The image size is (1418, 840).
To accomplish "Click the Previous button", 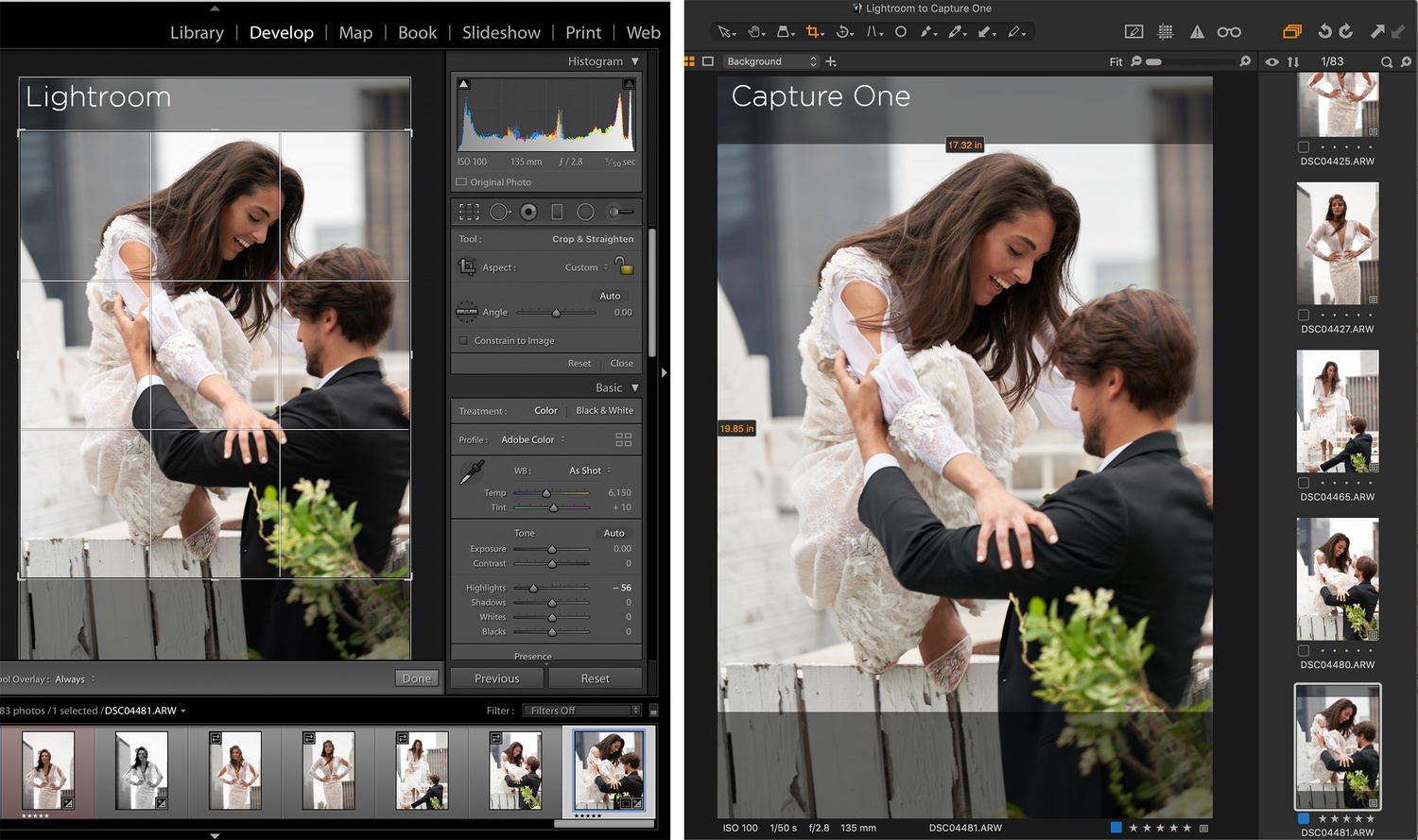I will pos(497,678).
